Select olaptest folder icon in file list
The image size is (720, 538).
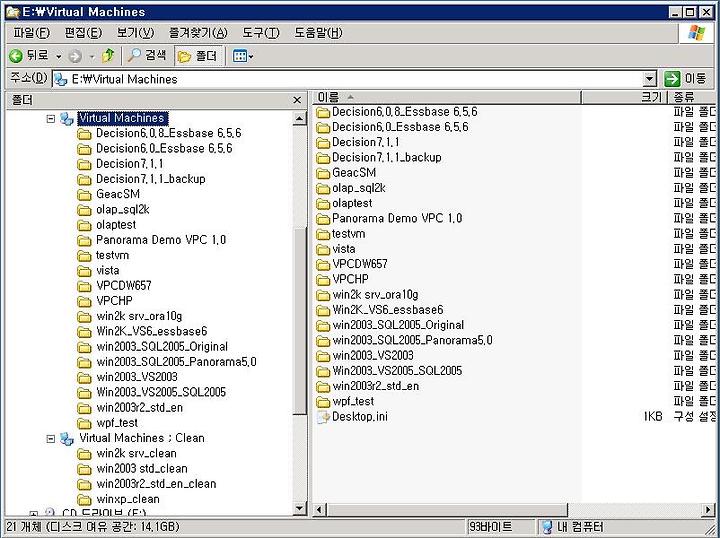pos(323,204)
